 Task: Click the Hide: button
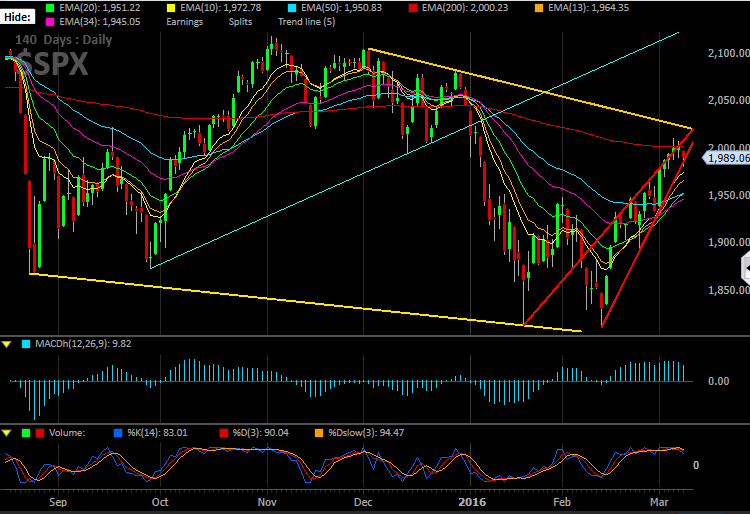[18, 17]
